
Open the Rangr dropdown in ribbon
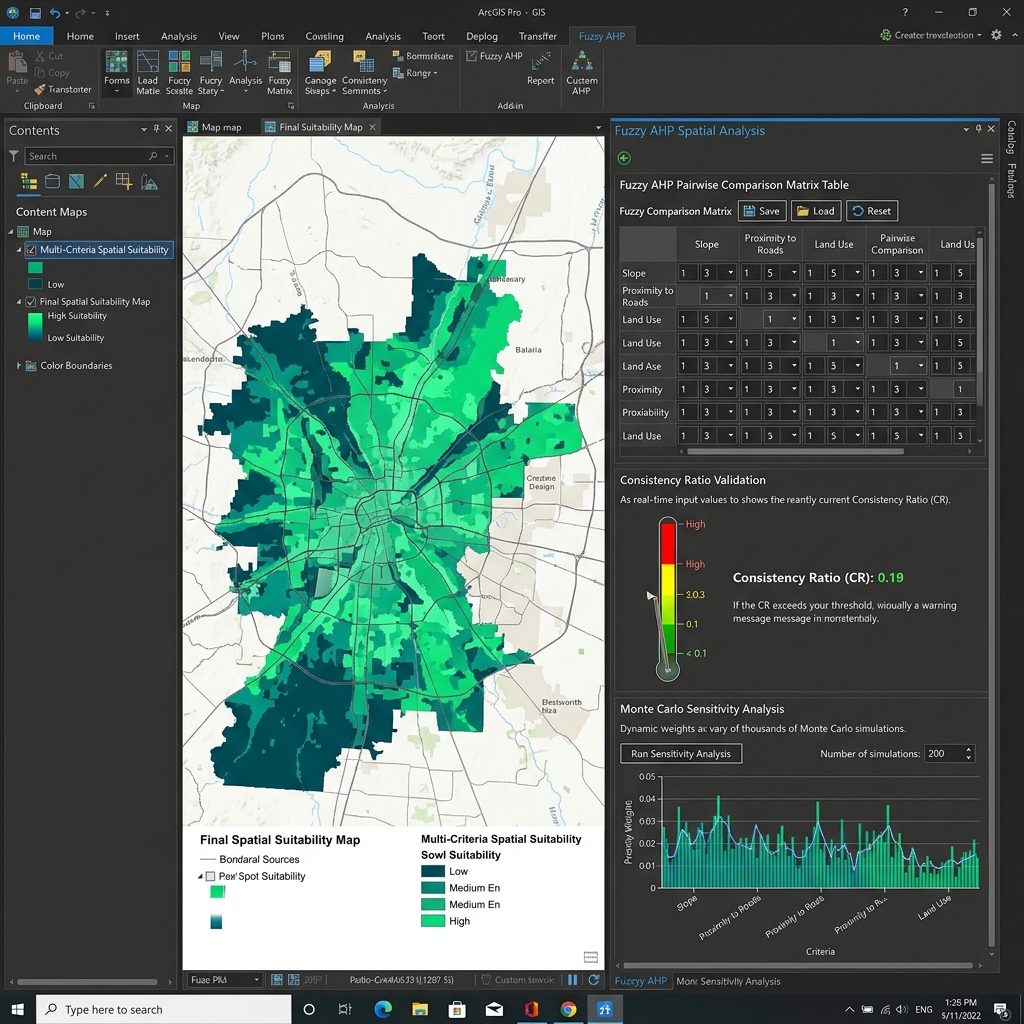(415, 73)
